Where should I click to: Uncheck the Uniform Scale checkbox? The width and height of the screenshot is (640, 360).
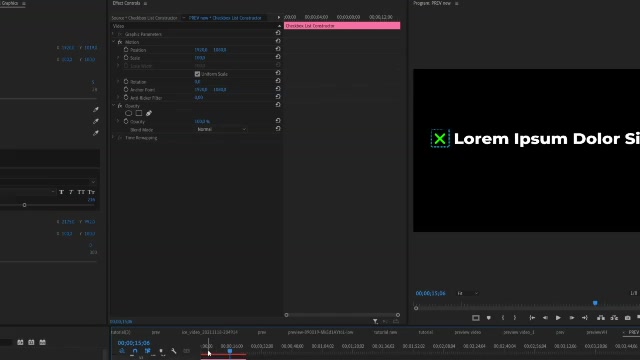pyautogui.click(x=197, y=74)
